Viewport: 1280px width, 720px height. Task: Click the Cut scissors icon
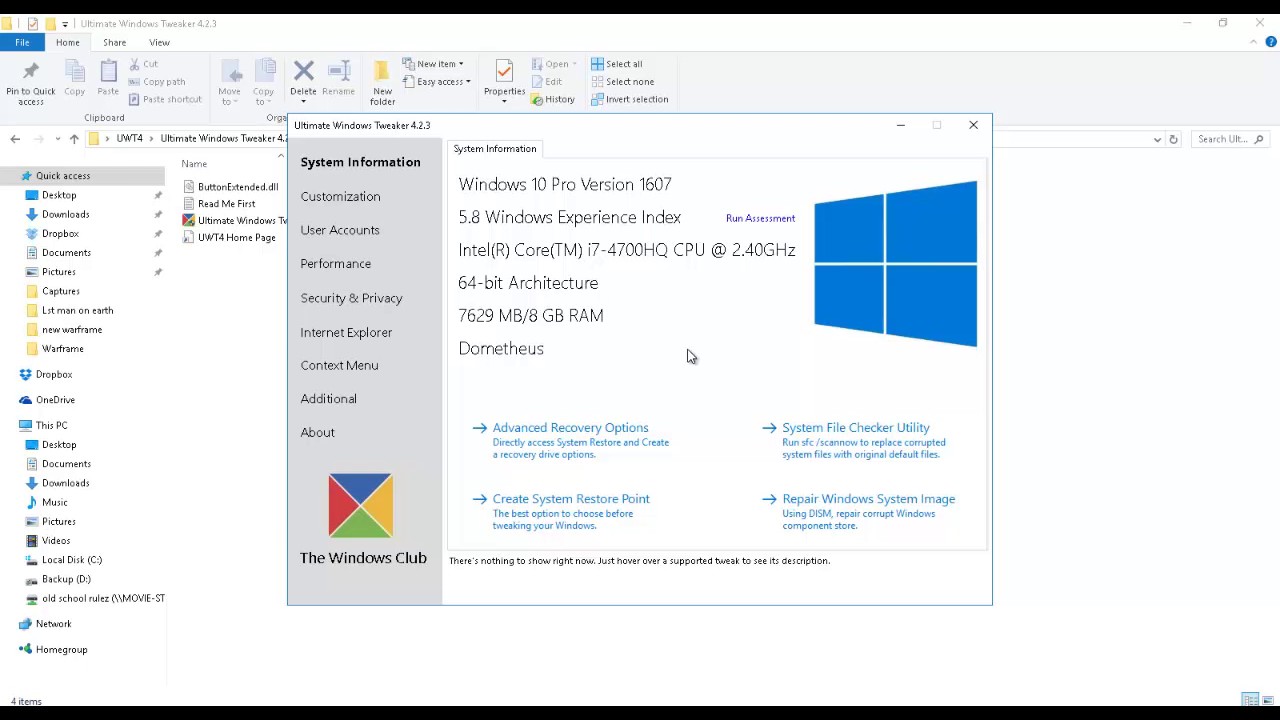point(135,64)
